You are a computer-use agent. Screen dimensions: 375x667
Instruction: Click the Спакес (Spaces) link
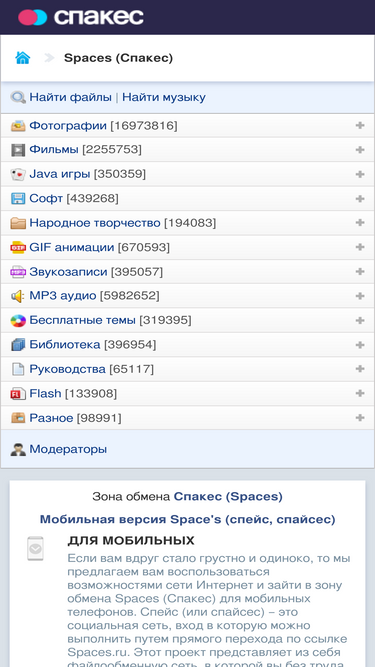pyautogui.click(x=228, y=496)
